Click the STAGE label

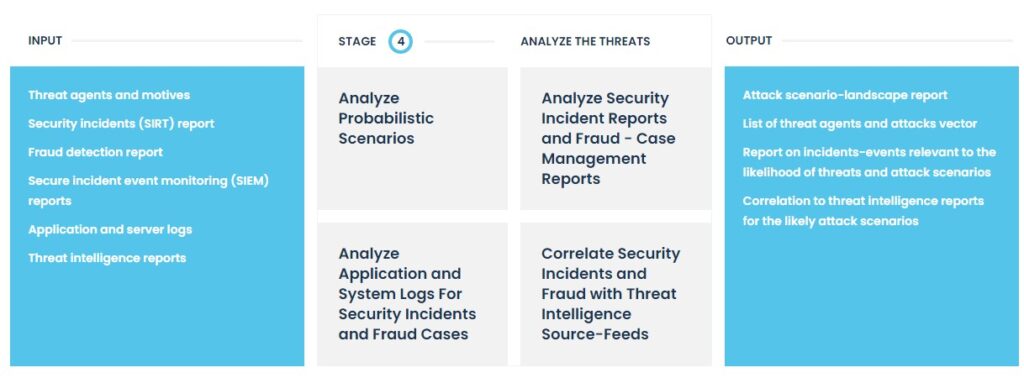tap(357, 41)
